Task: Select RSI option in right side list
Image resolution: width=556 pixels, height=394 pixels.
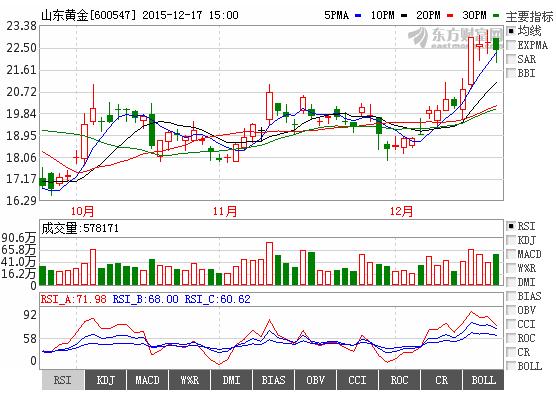Action: point(511,226)
